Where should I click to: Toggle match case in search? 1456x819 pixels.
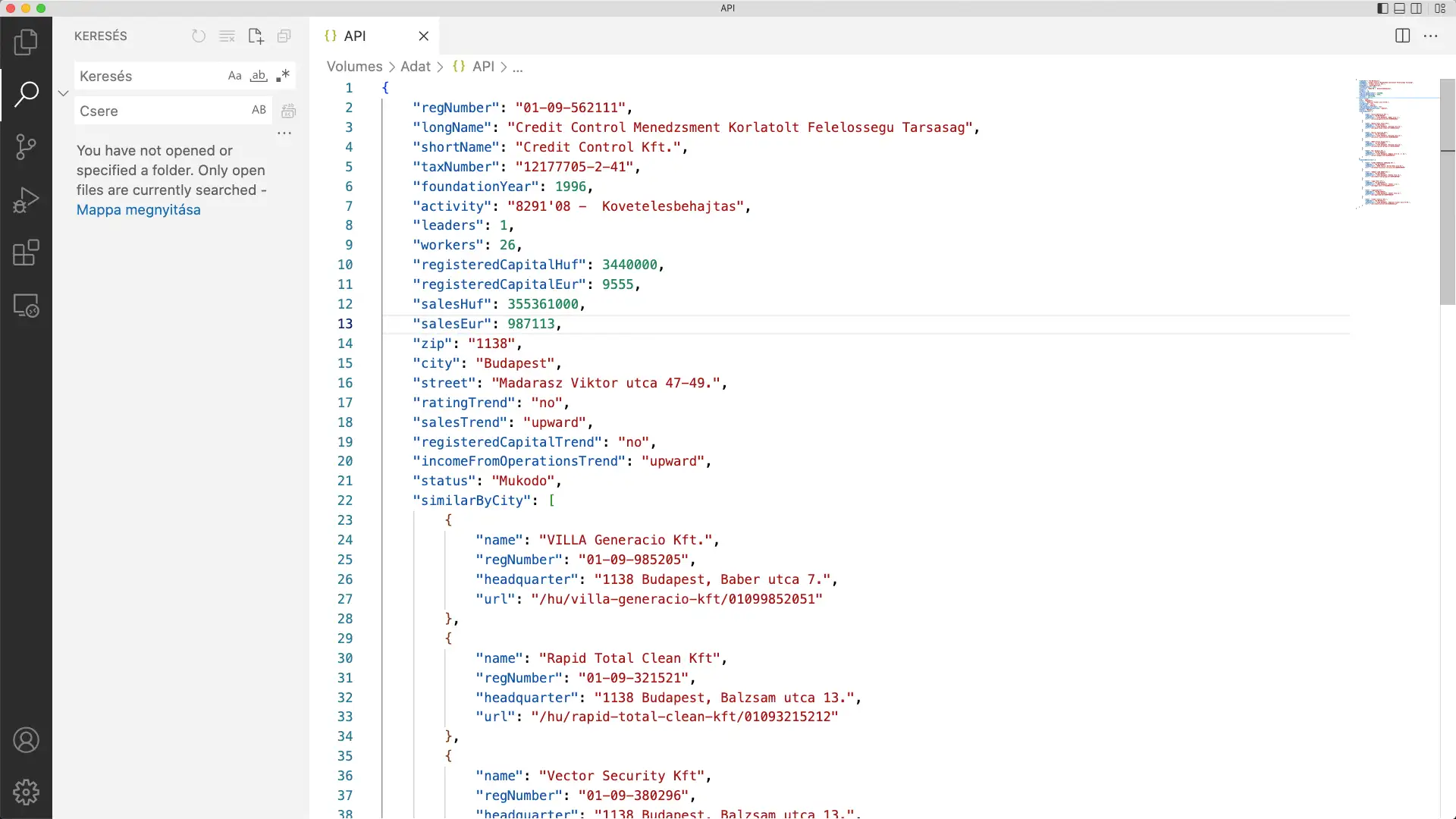[234, 75]
